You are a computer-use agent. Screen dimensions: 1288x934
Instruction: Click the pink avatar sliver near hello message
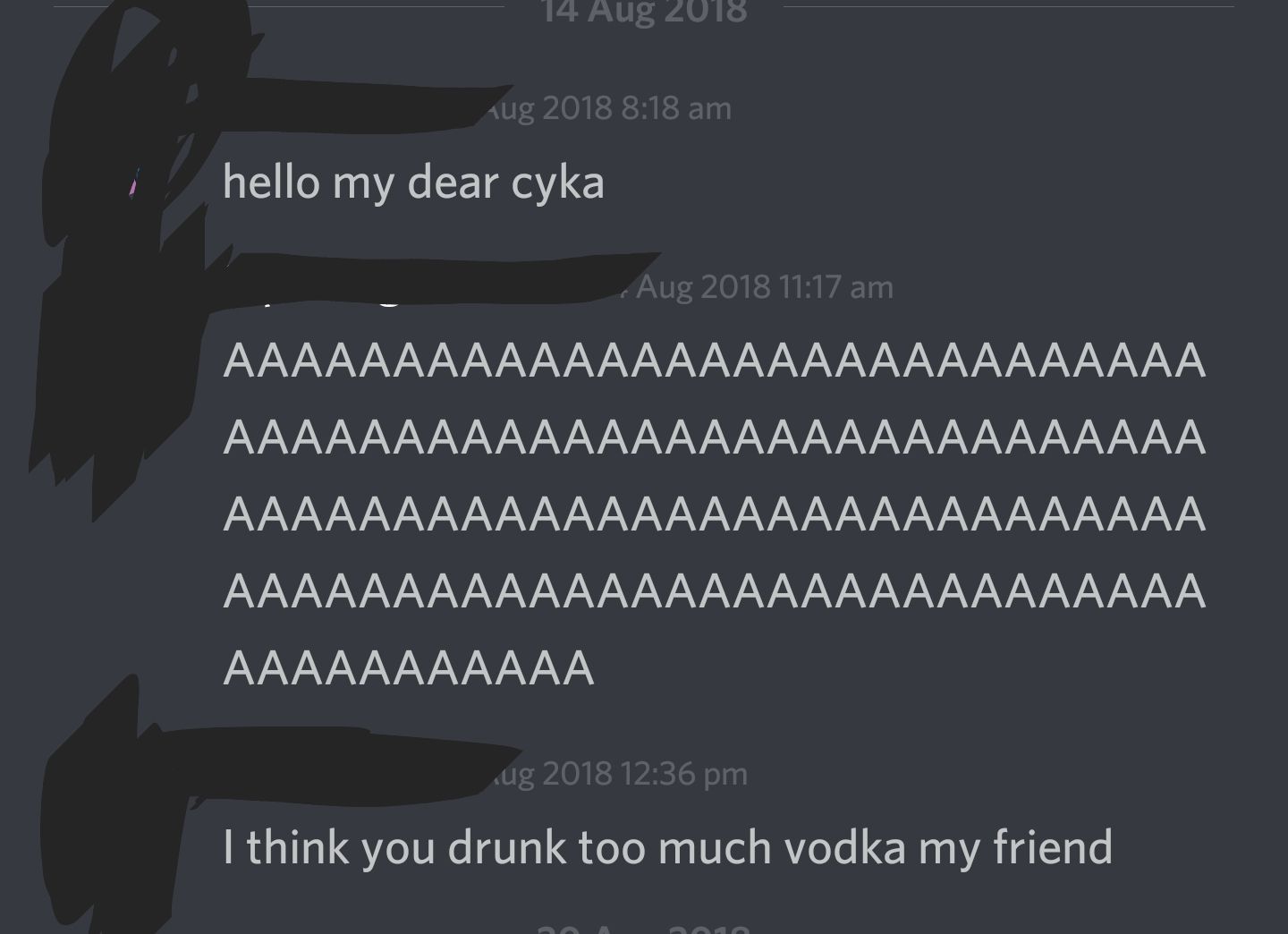coord(134,184)
